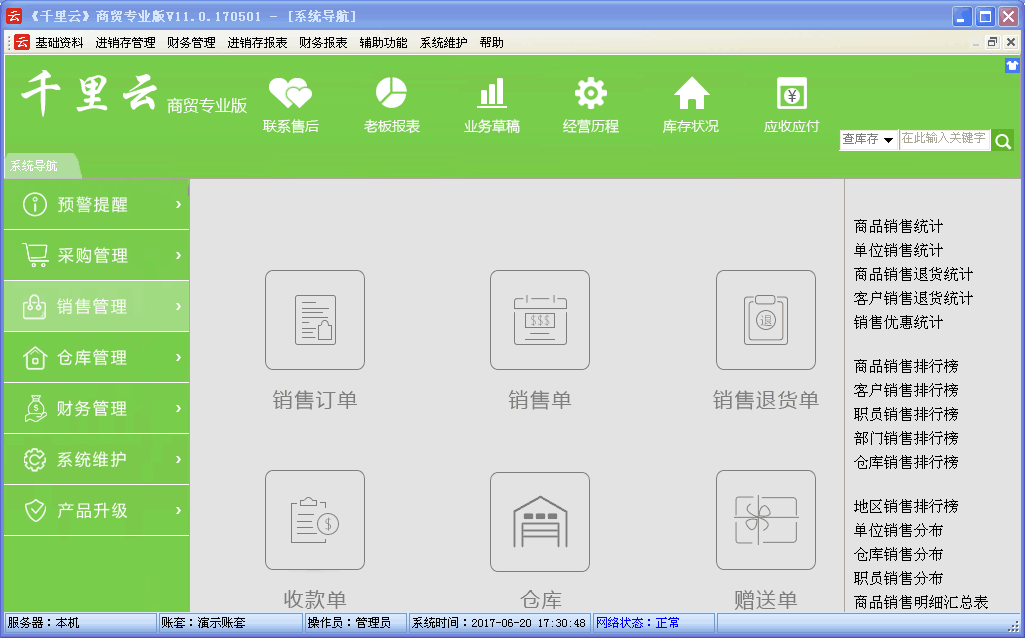
Task: Open the 销售订单 document icon
Action: coord(314,320)
